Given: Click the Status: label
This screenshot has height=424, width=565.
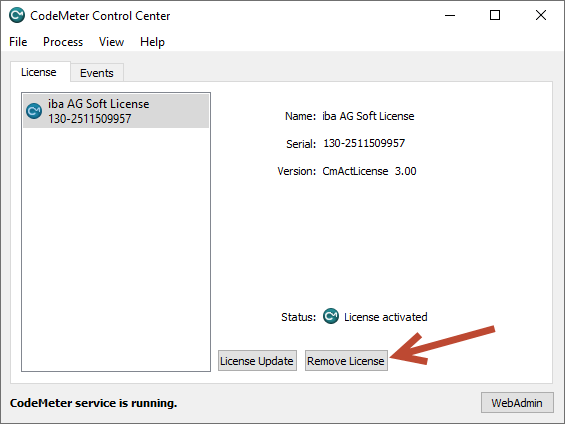Looking at the screenshot, I should [x=298, y=317].
